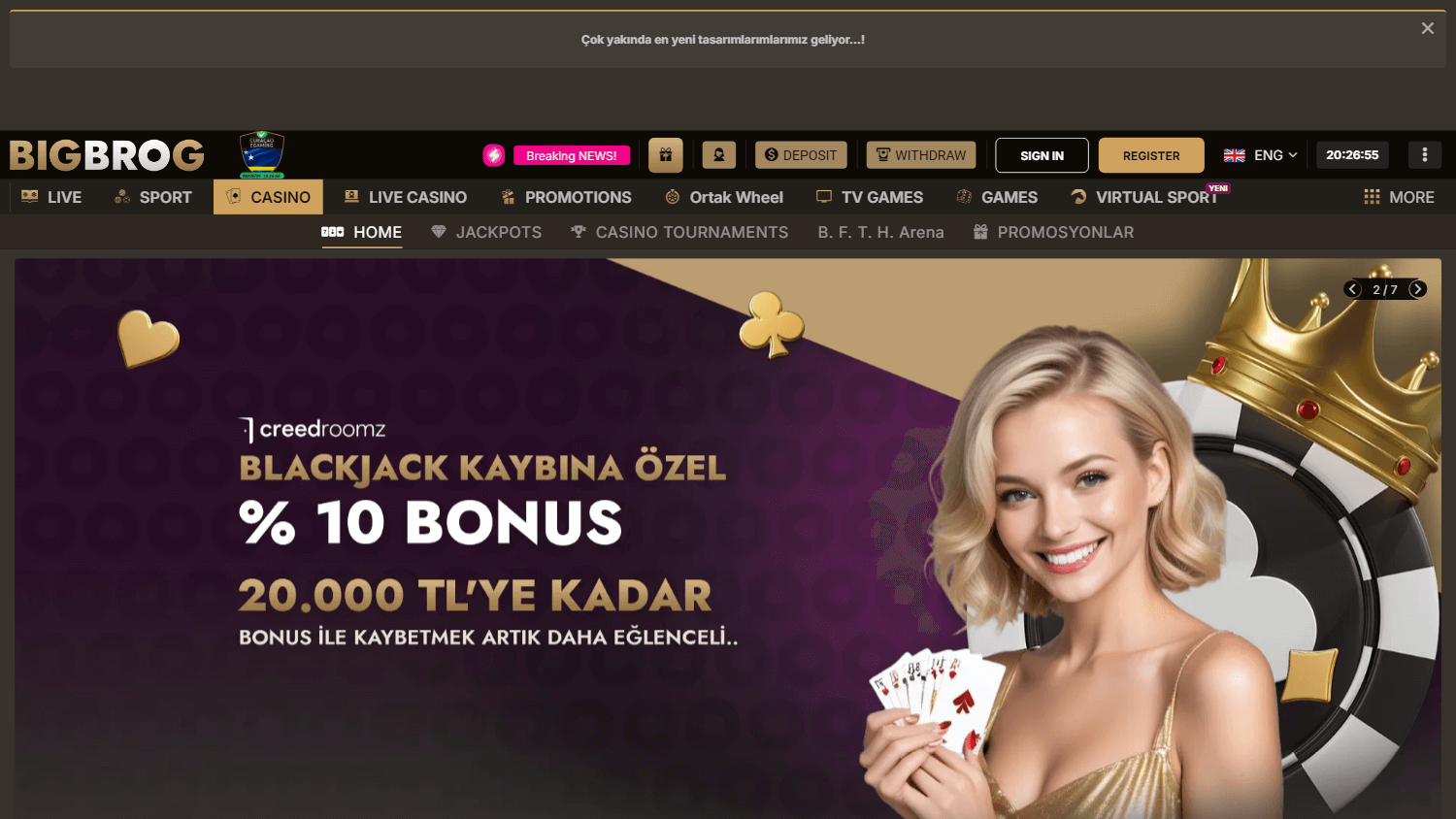
Task: Expand the ENG language dropdown
Action: pyautogui.click(x=1260, y=155)
